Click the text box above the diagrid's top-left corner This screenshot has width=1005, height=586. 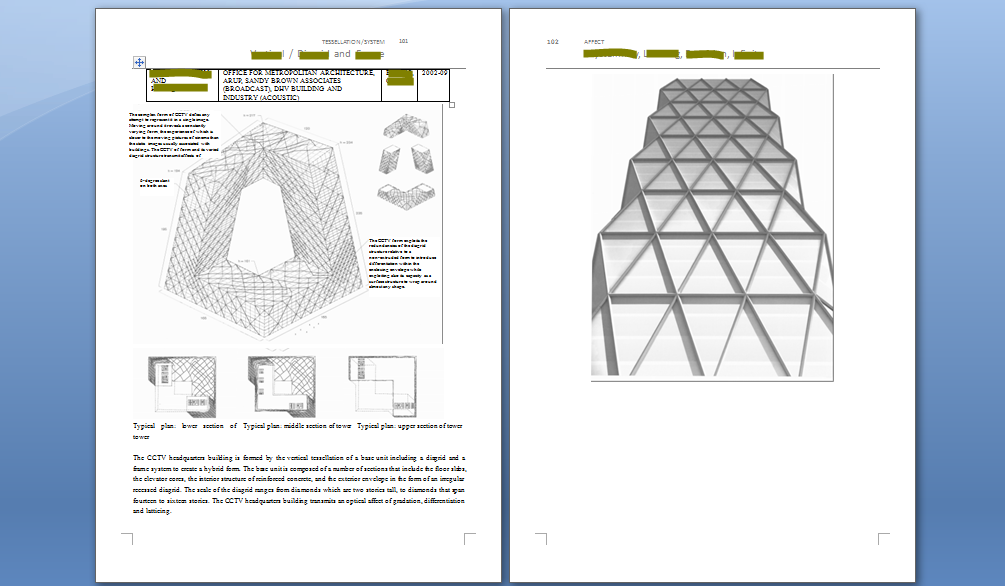click(174, 135)
